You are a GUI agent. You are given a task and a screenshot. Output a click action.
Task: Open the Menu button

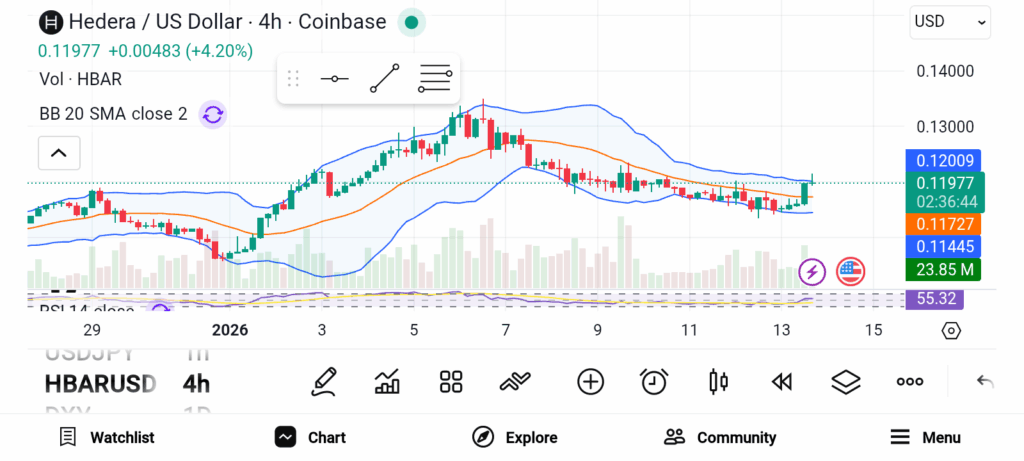[x=925, y=437]
